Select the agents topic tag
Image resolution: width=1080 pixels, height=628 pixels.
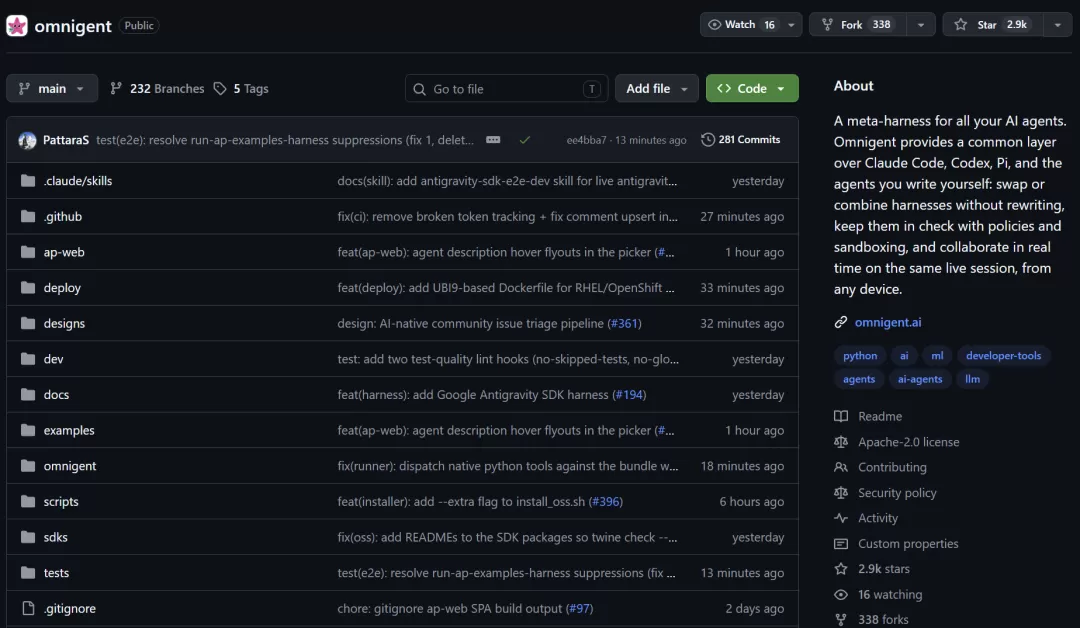pyautogui.click(x=859, y=379)
